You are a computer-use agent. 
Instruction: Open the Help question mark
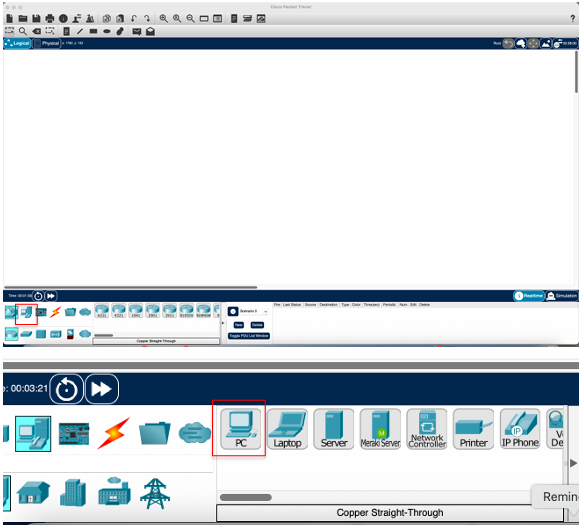pos(572,18)
